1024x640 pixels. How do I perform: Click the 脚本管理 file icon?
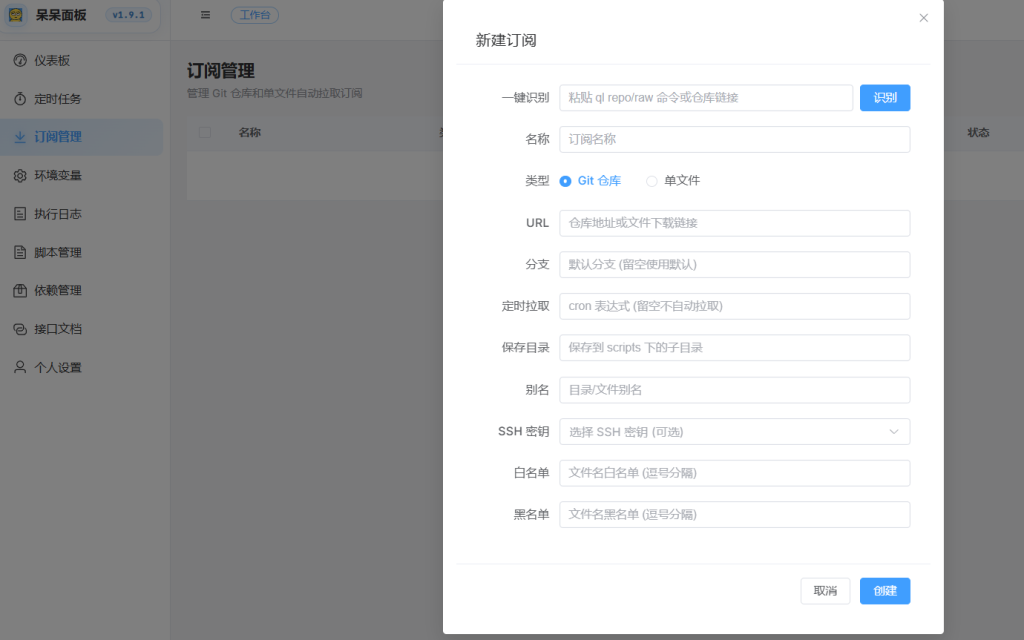tap(20, 252)
